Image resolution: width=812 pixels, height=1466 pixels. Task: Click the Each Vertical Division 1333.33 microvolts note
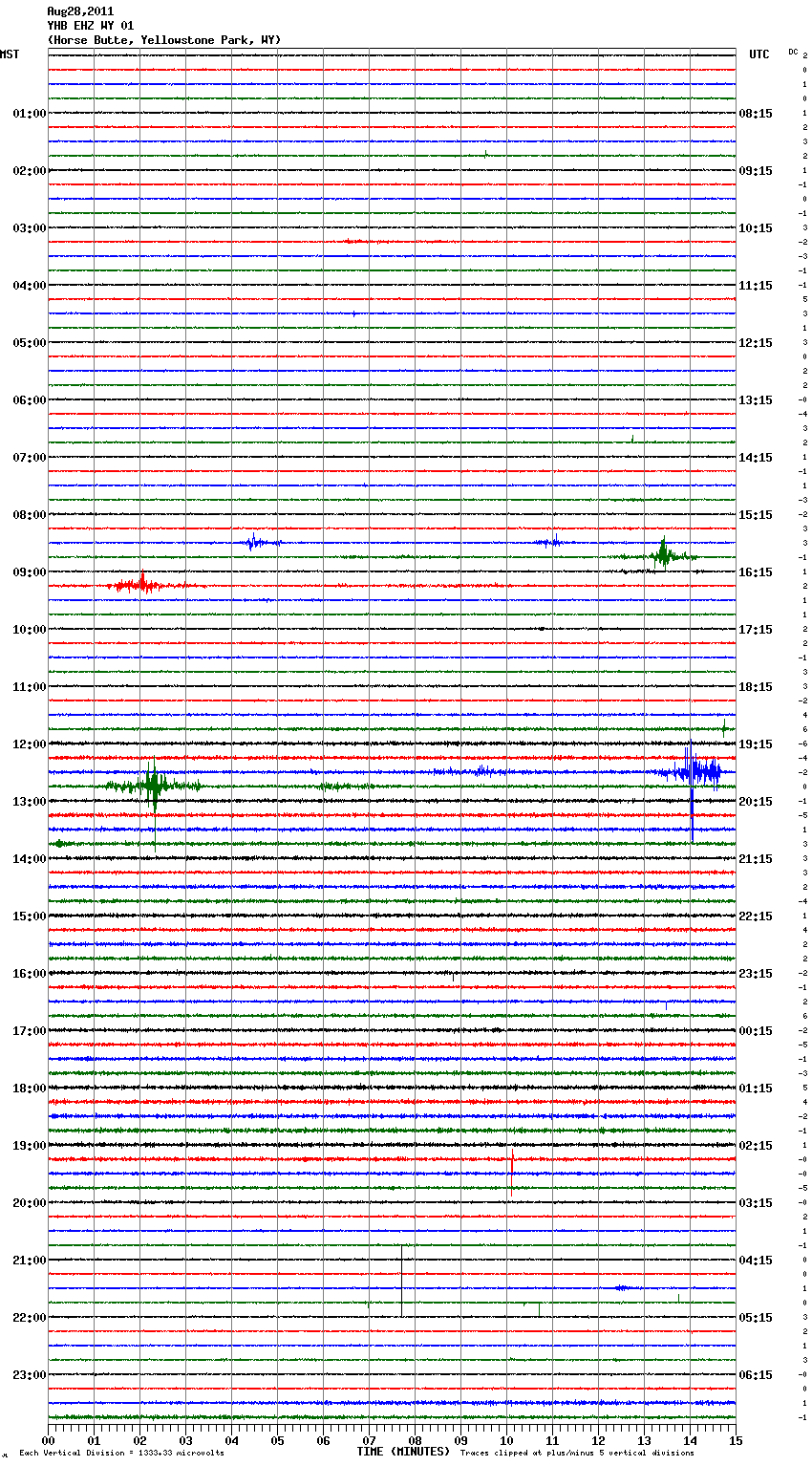[x=121, y=1454]
